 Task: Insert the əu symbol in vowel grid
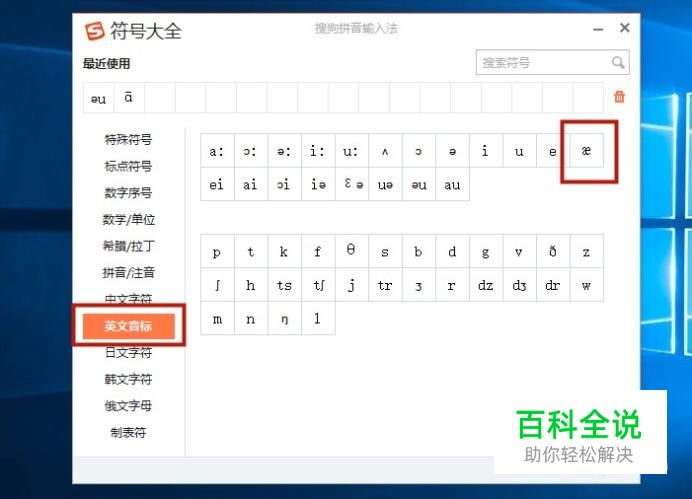pos(418,184)
